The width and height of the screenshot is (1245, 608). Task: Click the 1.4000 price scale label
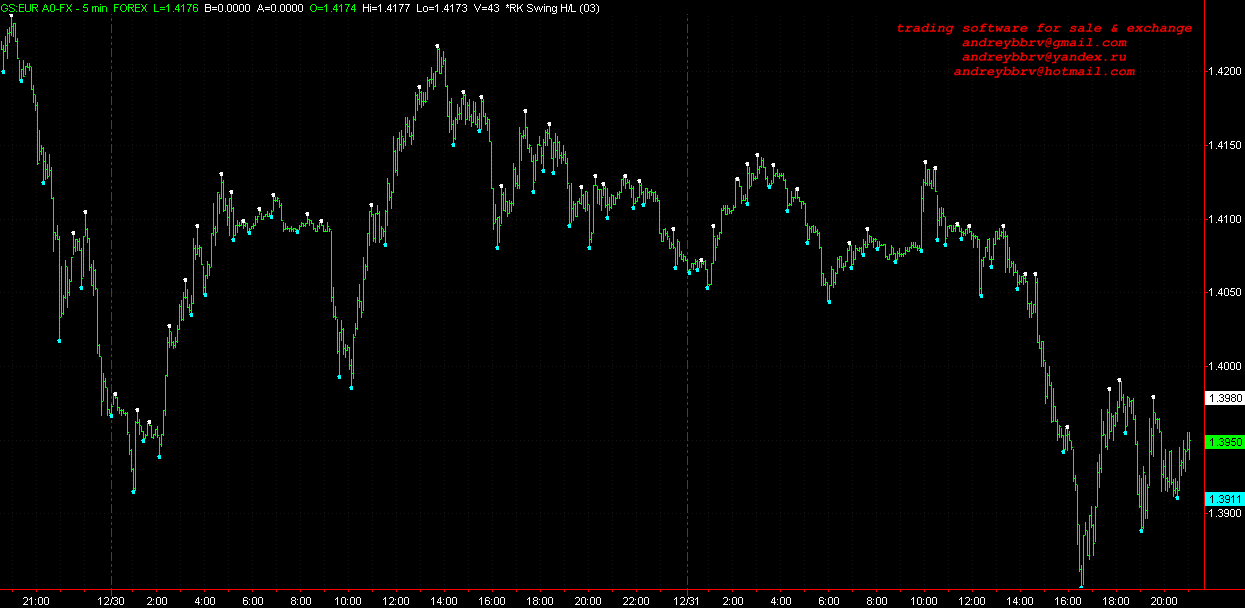pos(1226,367)
